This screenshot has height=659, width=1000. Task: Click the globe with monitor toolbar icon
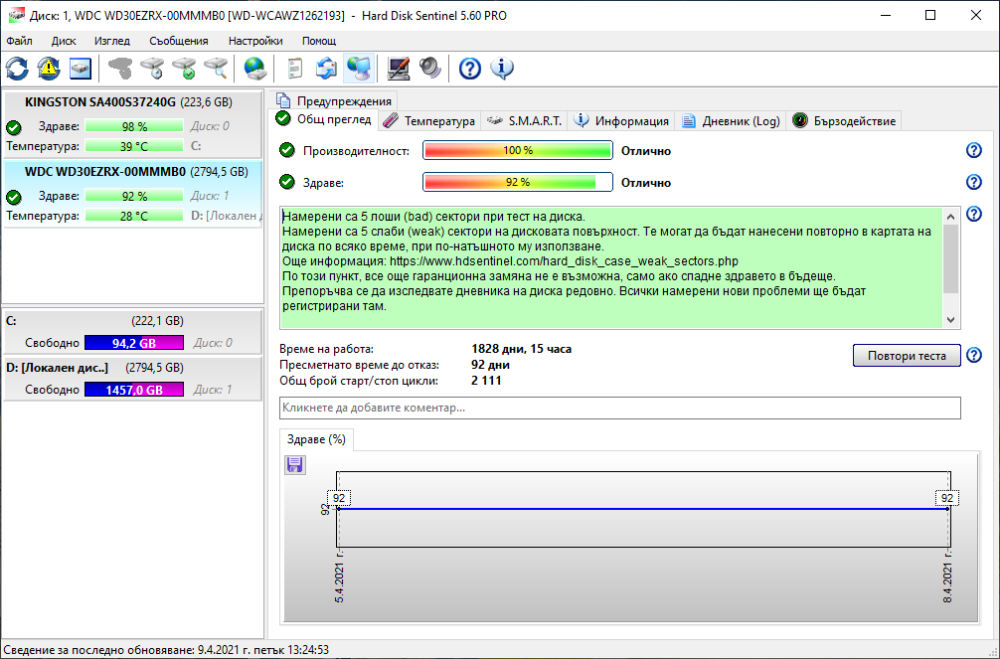pyautogui.click(x=359, y=68)
